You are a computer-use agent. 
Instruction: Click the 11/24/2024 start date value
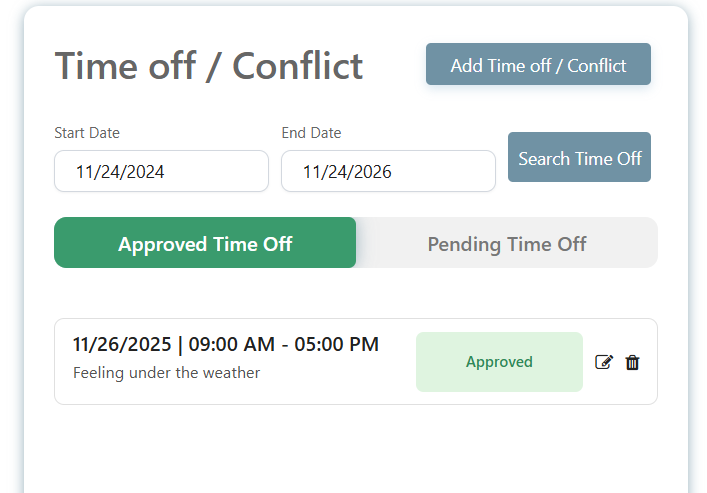[120, 172]
